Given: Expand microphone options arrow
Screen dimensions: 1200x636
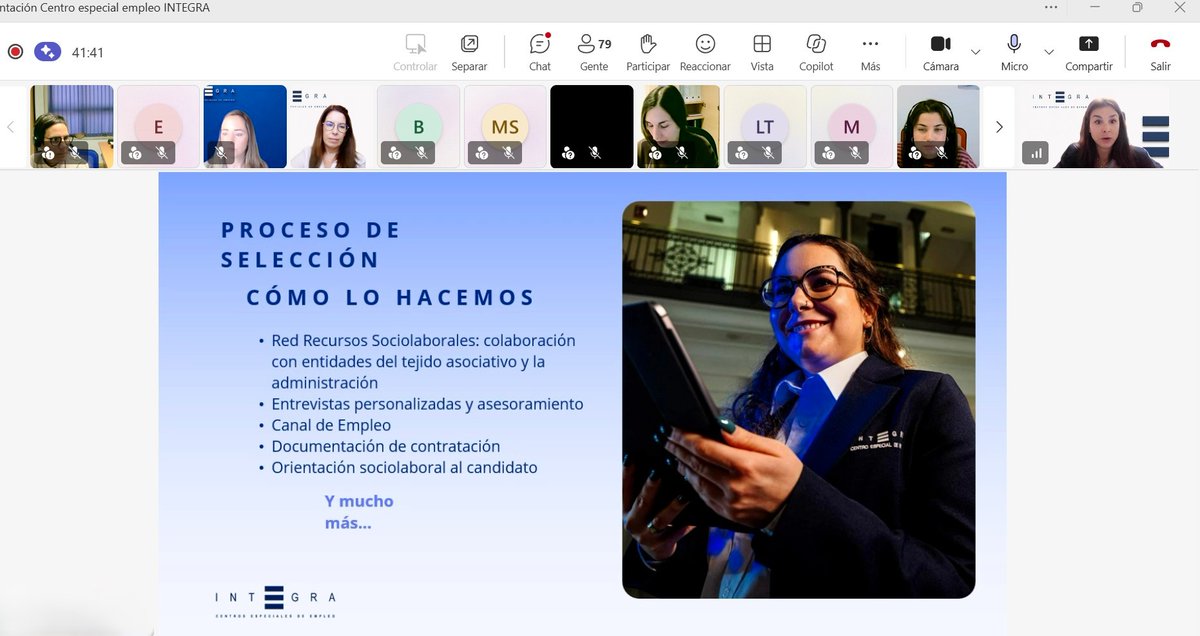Looking at the screenshot, I should click(x=1049, y=52).
